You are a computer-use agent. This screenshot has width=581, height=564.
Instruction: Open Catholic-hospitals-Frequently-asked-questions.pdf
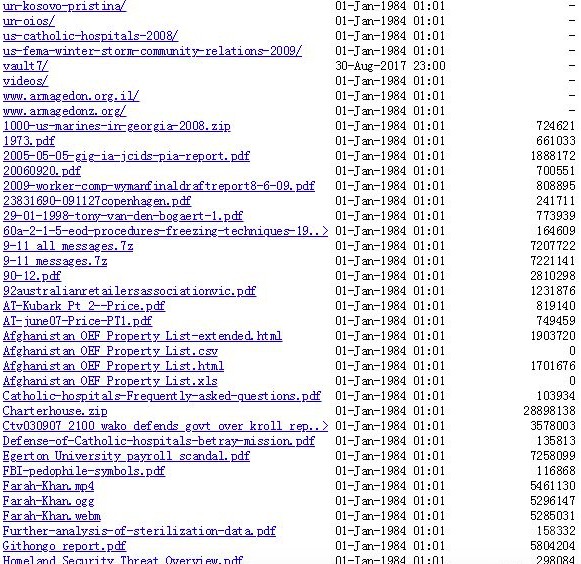click(x=162, y=396)
